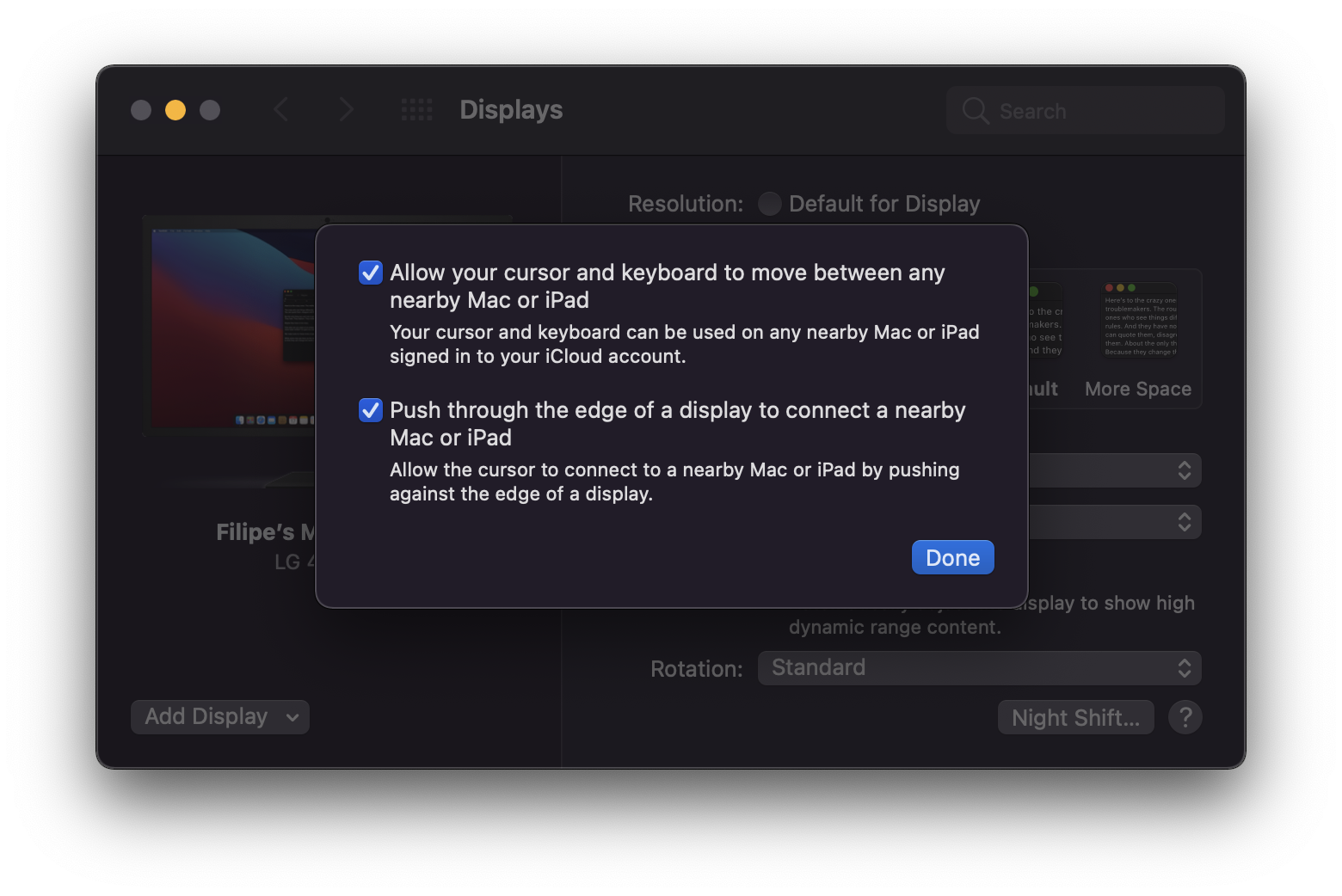Screen dimensions: 1342x896
Task: Click the yellow minimize window button
Action: point(175,110)
